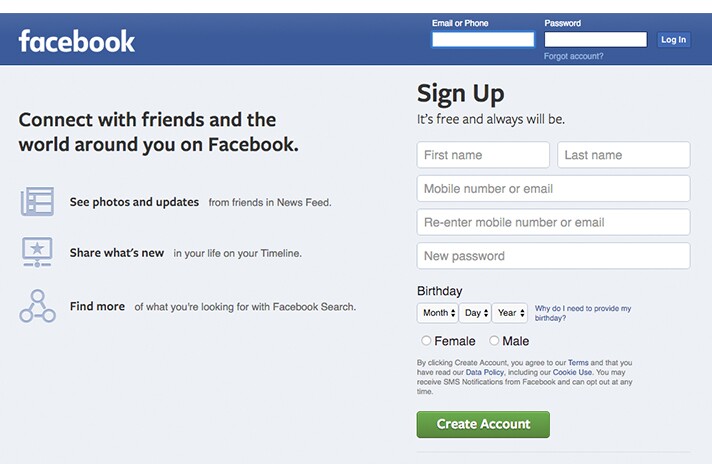Click the Facebook Search graph icon

(37, 306)
